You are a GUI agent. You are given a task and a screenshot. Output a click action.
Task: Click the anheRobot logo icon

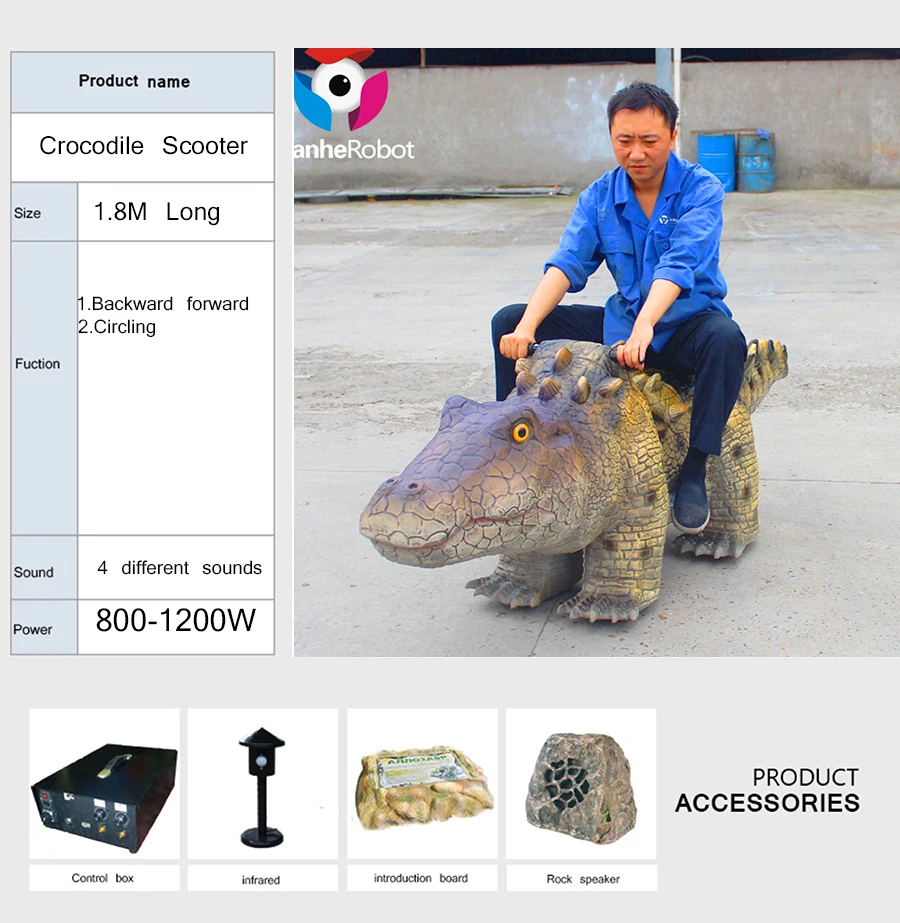click(x=340, y=89)
